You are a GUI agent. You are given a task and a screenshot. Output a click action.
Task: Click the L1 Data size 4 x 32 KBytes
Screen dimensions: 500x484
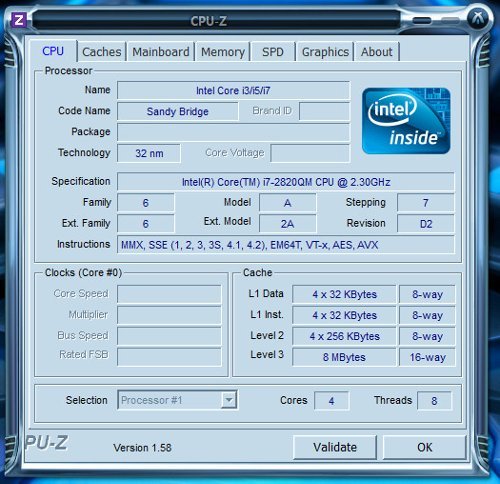[x=344, y=294]
